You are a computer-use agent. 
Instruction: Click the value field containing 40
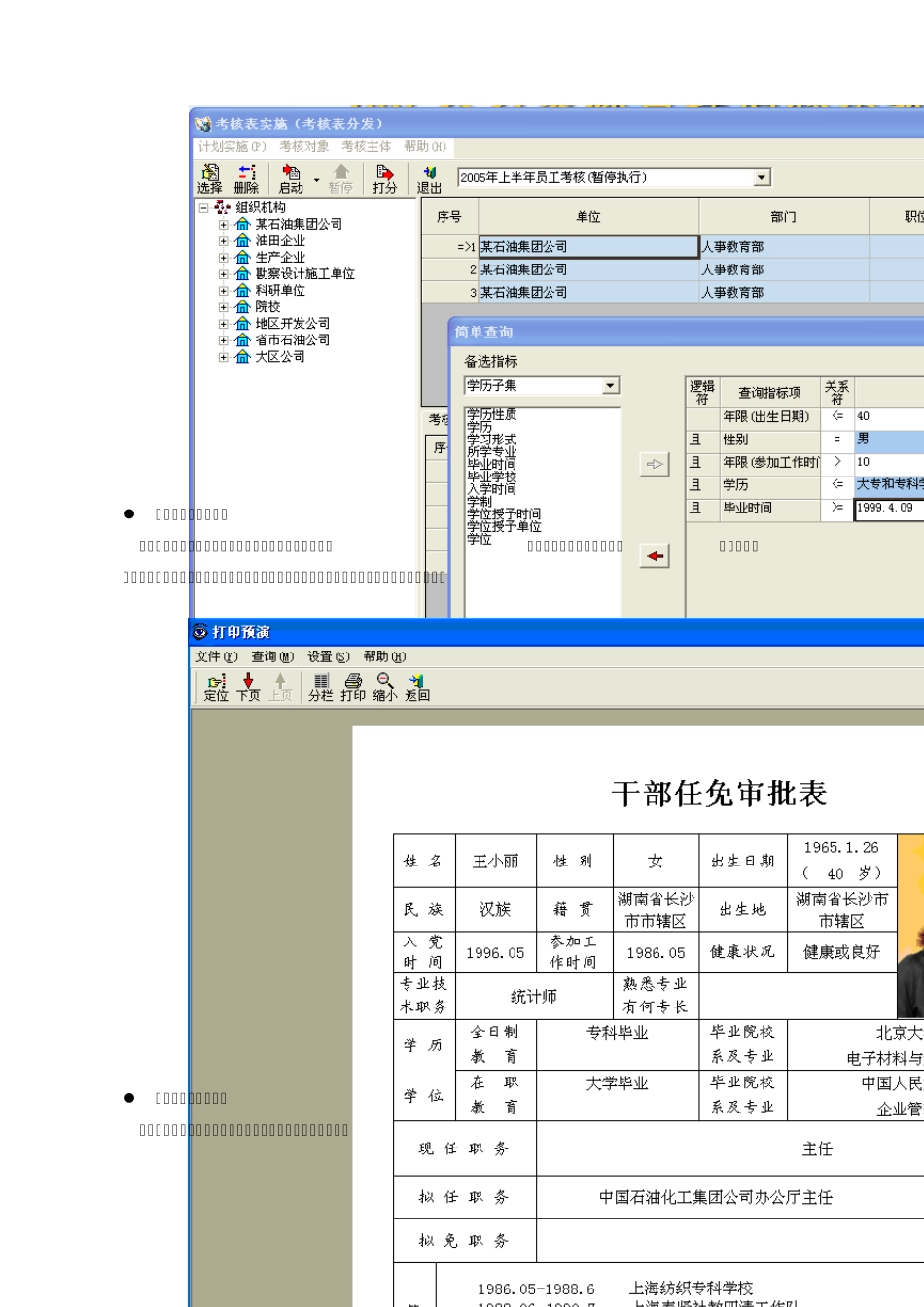pyautogui.click(x=889, y=416)
